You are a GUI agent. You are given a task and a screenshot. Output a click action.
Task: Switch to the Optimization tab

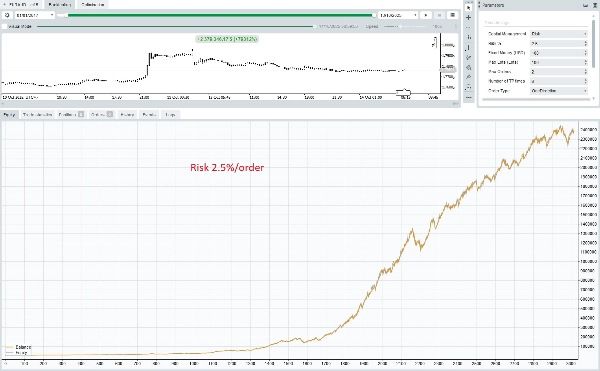pos(93,5)
